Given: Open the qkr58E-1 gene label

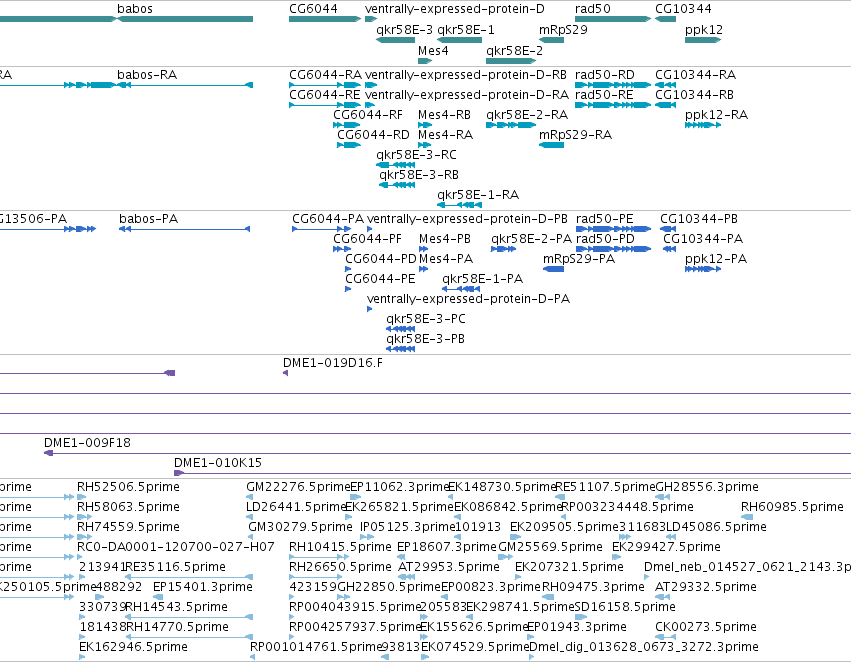Looking at the screenshot, I should click(466, 30).
